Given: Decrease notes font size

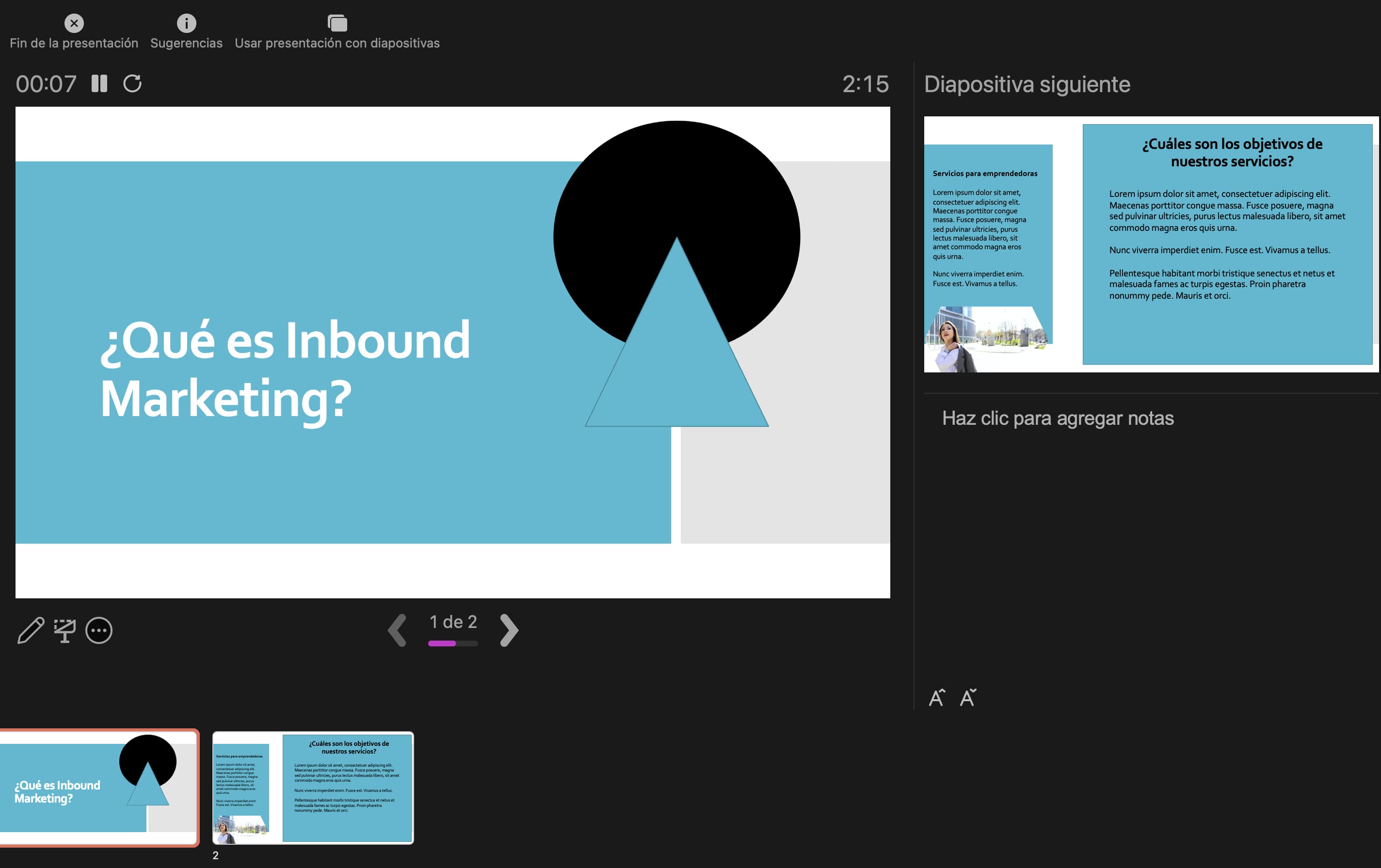Looking at the screenshot, I should click(968, 697).
